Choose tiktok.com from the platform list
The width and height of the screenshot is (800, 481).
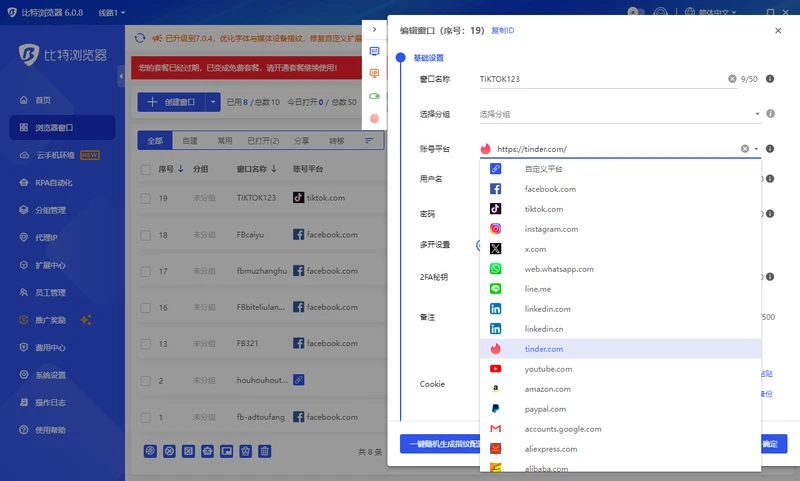(620, 209)
